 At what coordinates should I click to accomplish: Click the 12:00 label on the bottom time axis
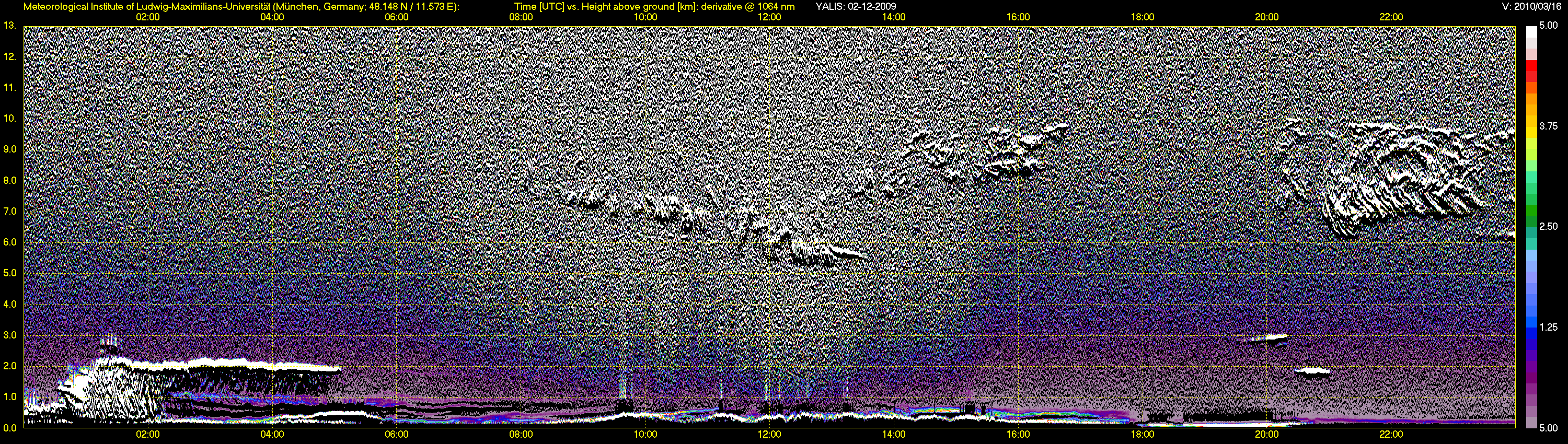tap(769, 434)
